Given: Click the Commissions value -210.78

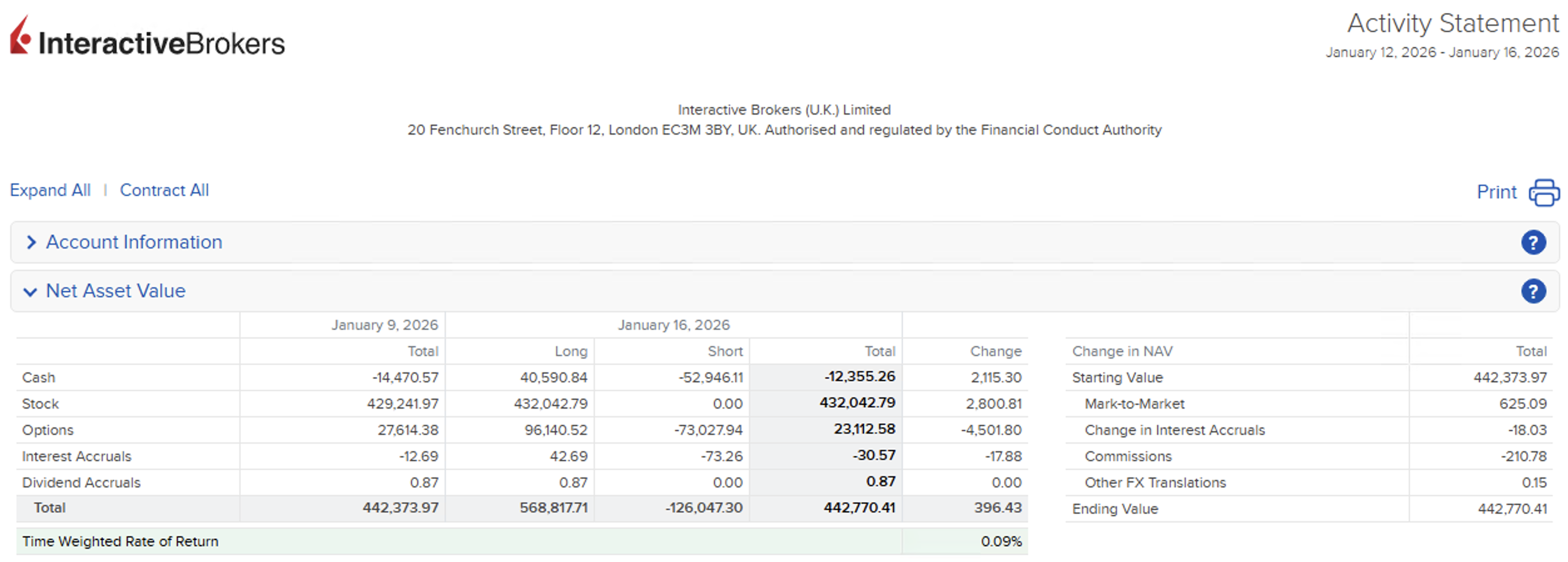Looking at the screenshot, I should coord(1523,457).
